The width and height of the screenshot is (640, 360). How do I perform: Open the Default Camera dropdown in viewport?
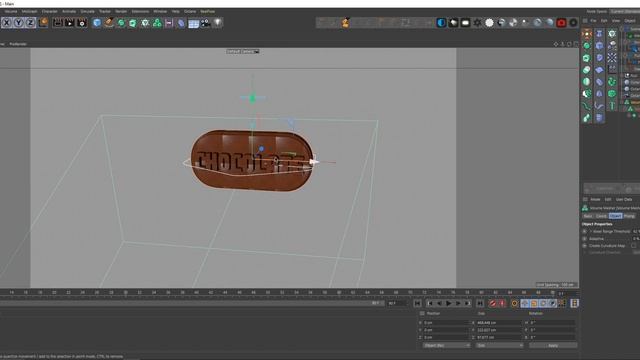click(x=243, y=51)
